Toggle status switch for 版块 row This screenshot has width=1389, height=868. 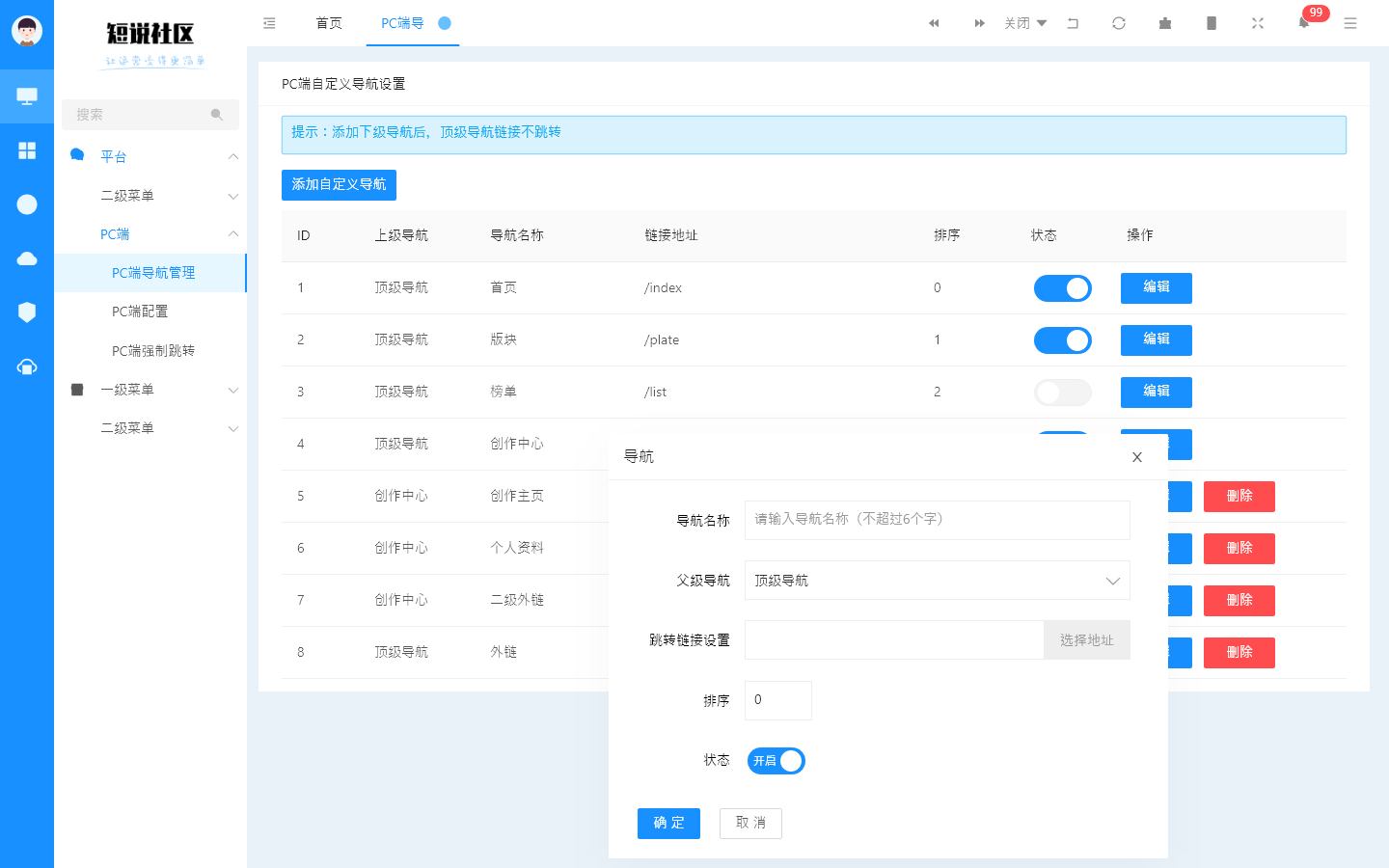[1063, 340]
